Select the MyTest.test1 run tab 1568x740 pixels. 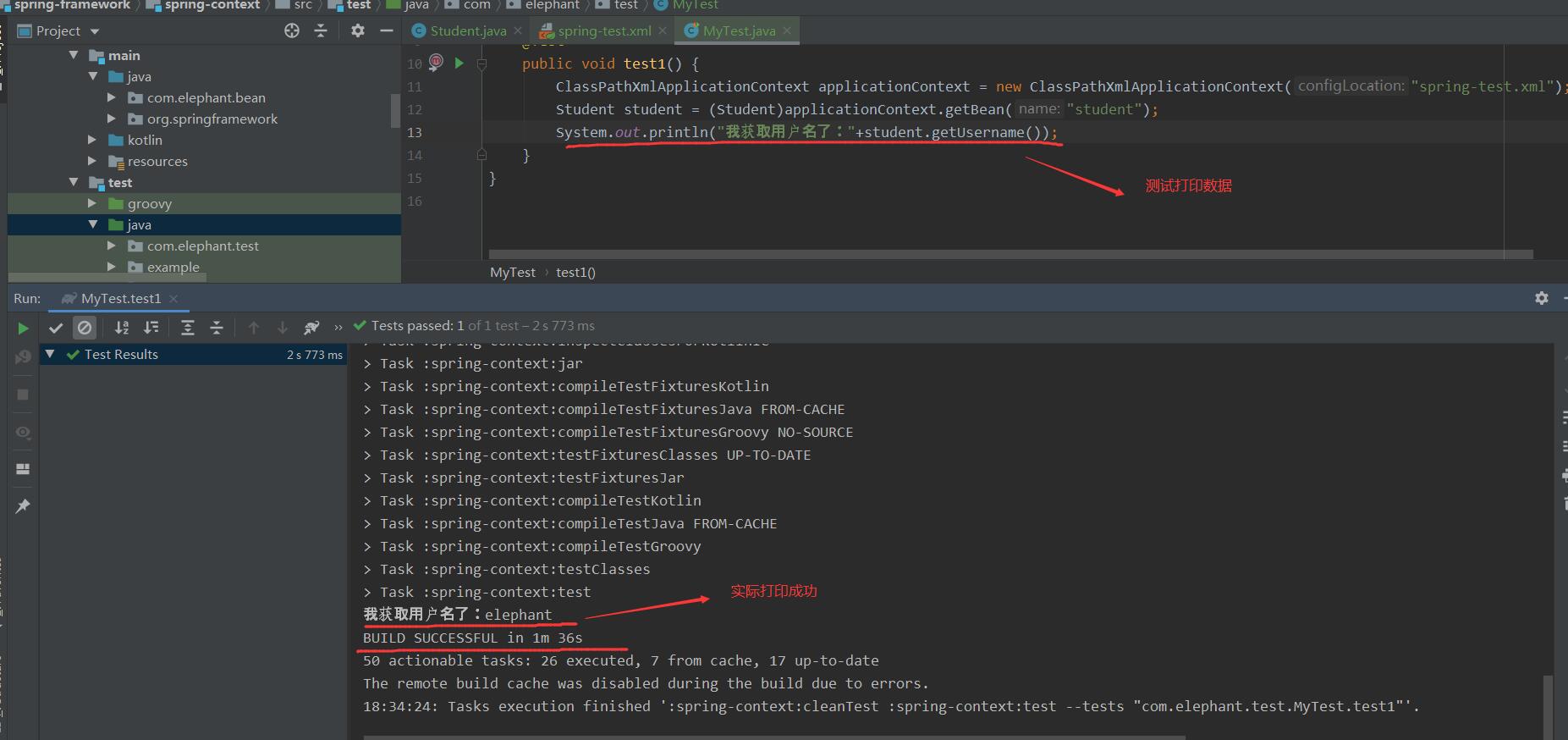119,299
